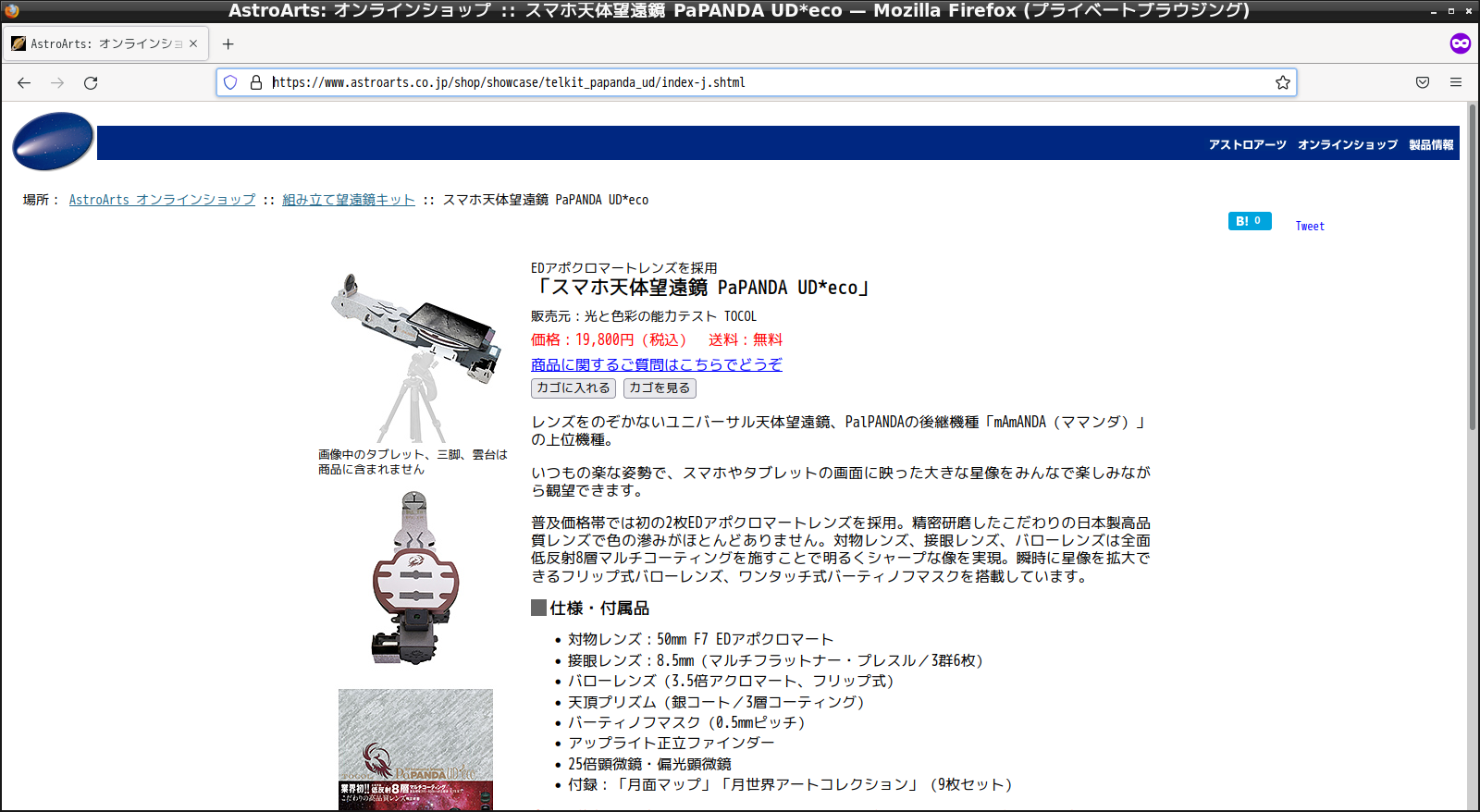
Task: Open the tracking protection shield icon
Action: [230, 82]
